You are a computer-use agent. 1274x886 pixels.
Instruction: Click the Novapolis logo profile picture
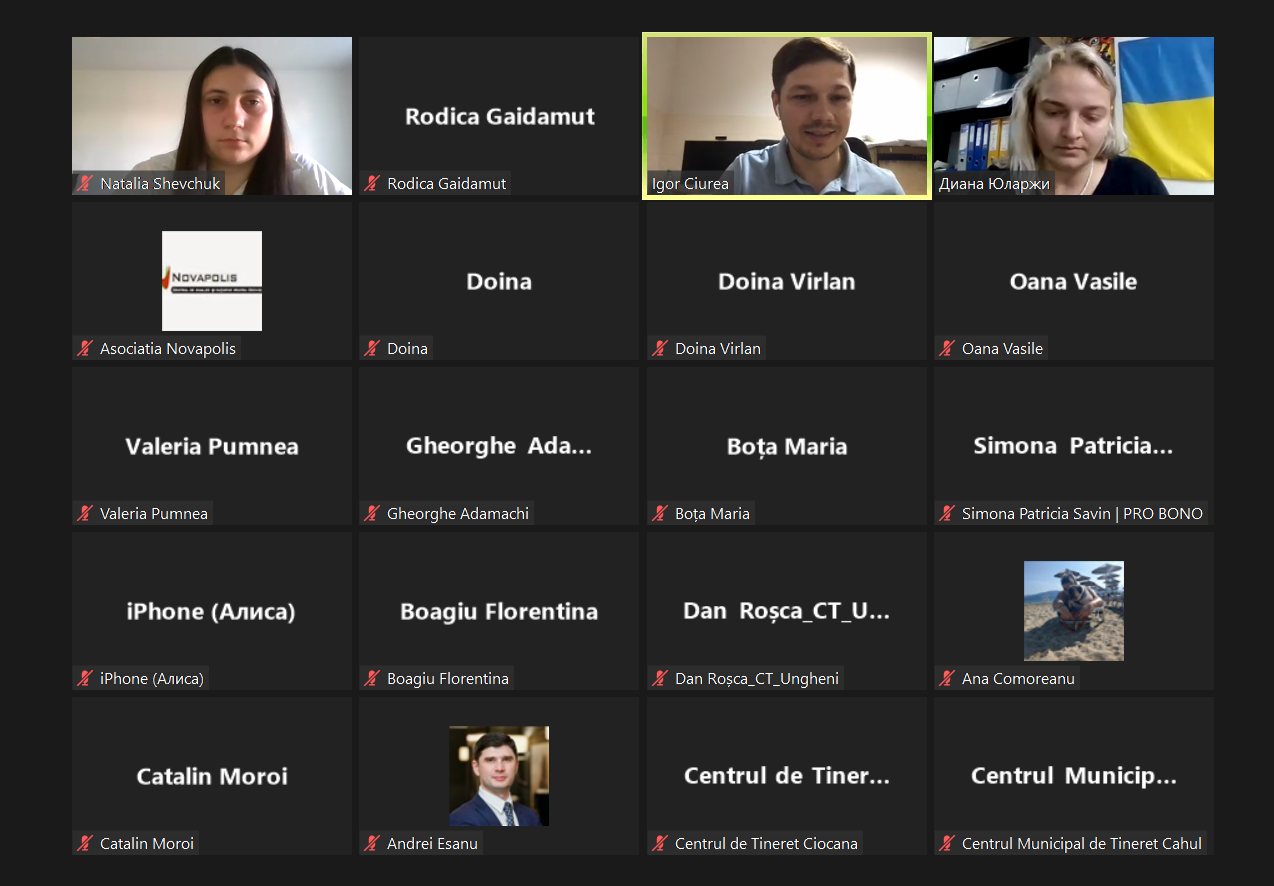[212, 281]
